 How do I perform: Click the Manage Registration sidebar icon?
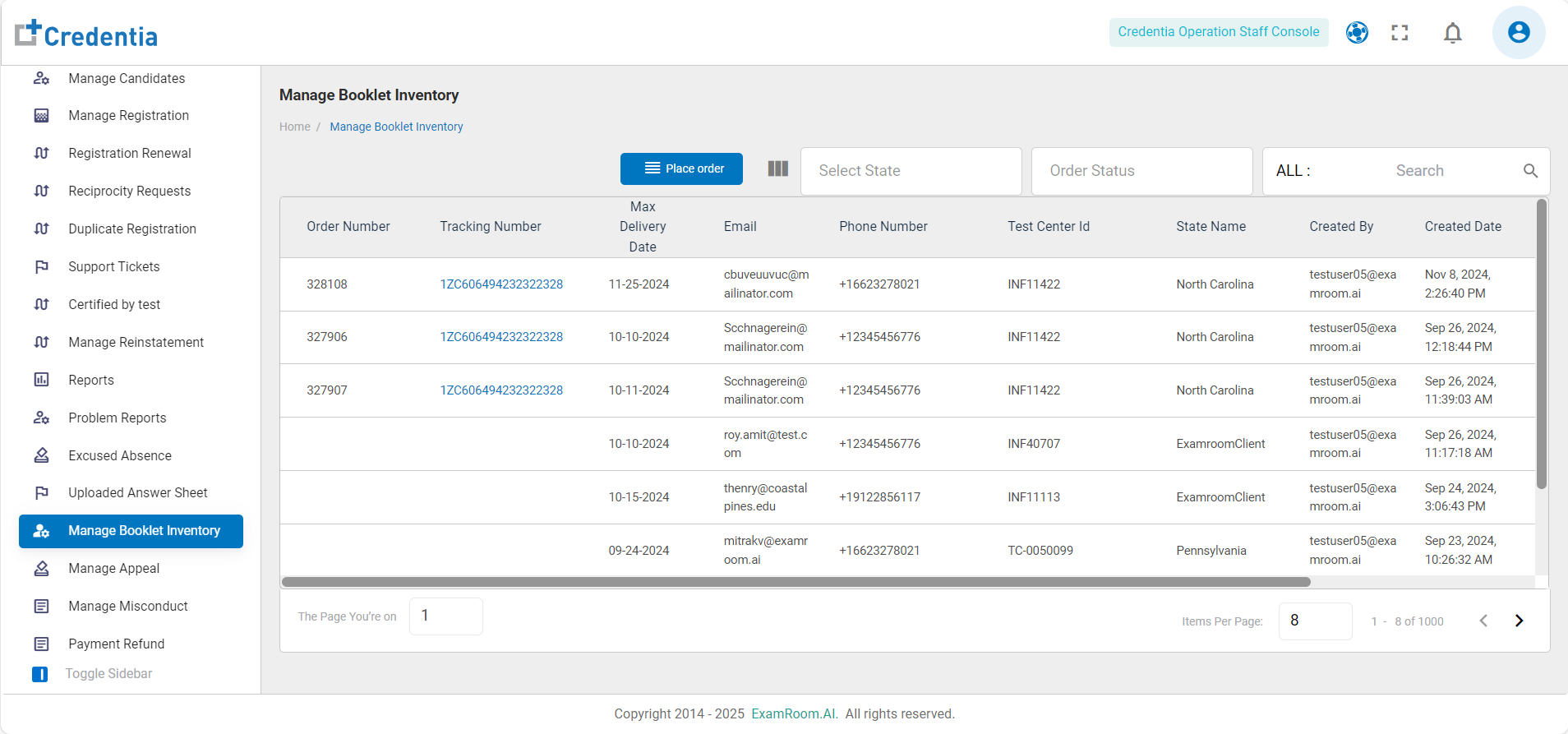click(x=41, y=116)
